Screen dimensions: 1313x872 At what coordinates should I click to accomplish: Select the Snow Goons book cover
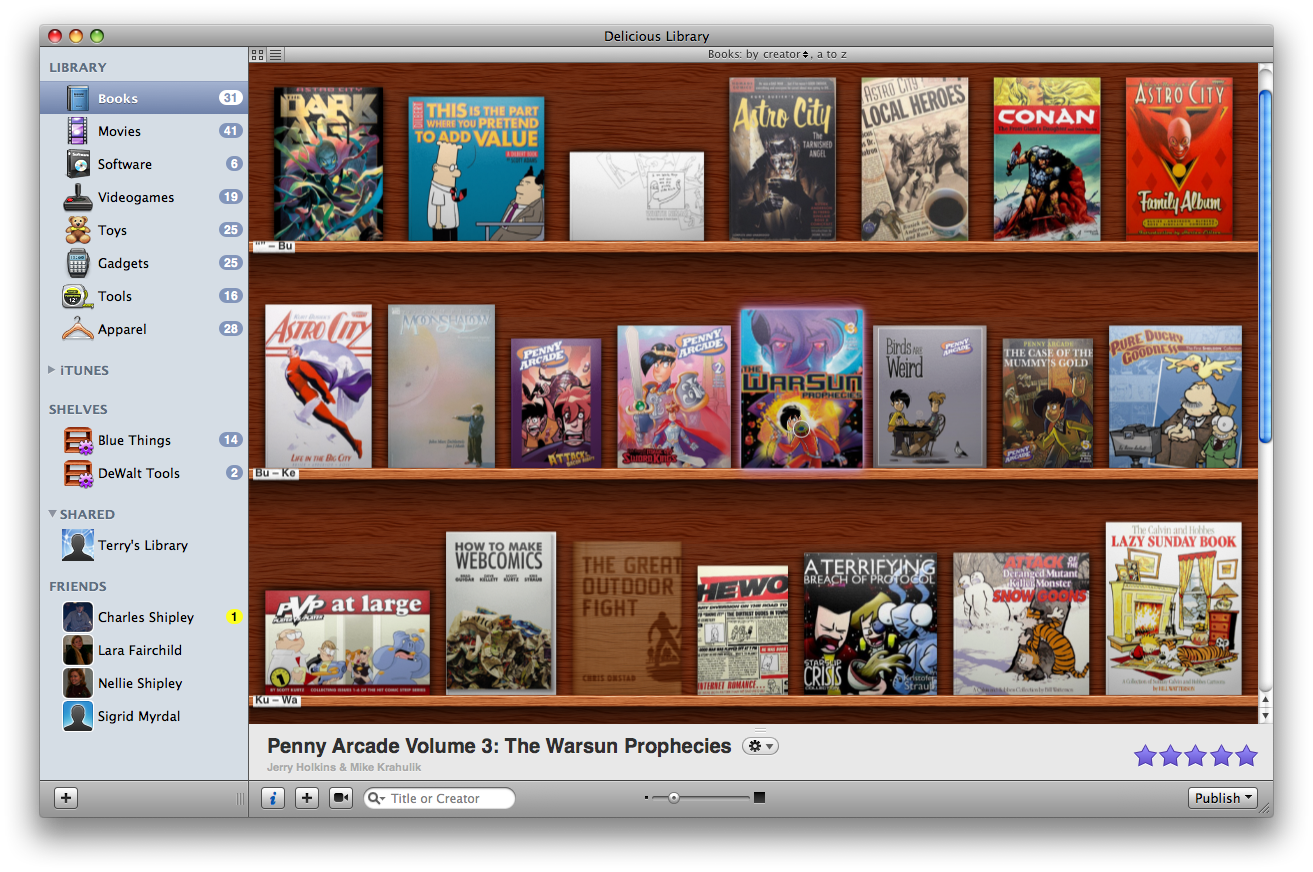click(1021, 624)
